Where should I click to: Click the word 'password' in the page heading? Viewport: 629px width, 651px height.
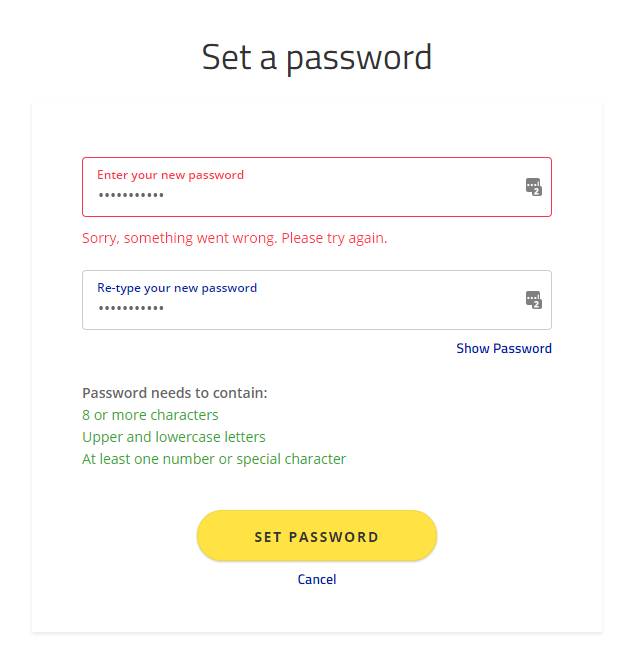[359, 57]
